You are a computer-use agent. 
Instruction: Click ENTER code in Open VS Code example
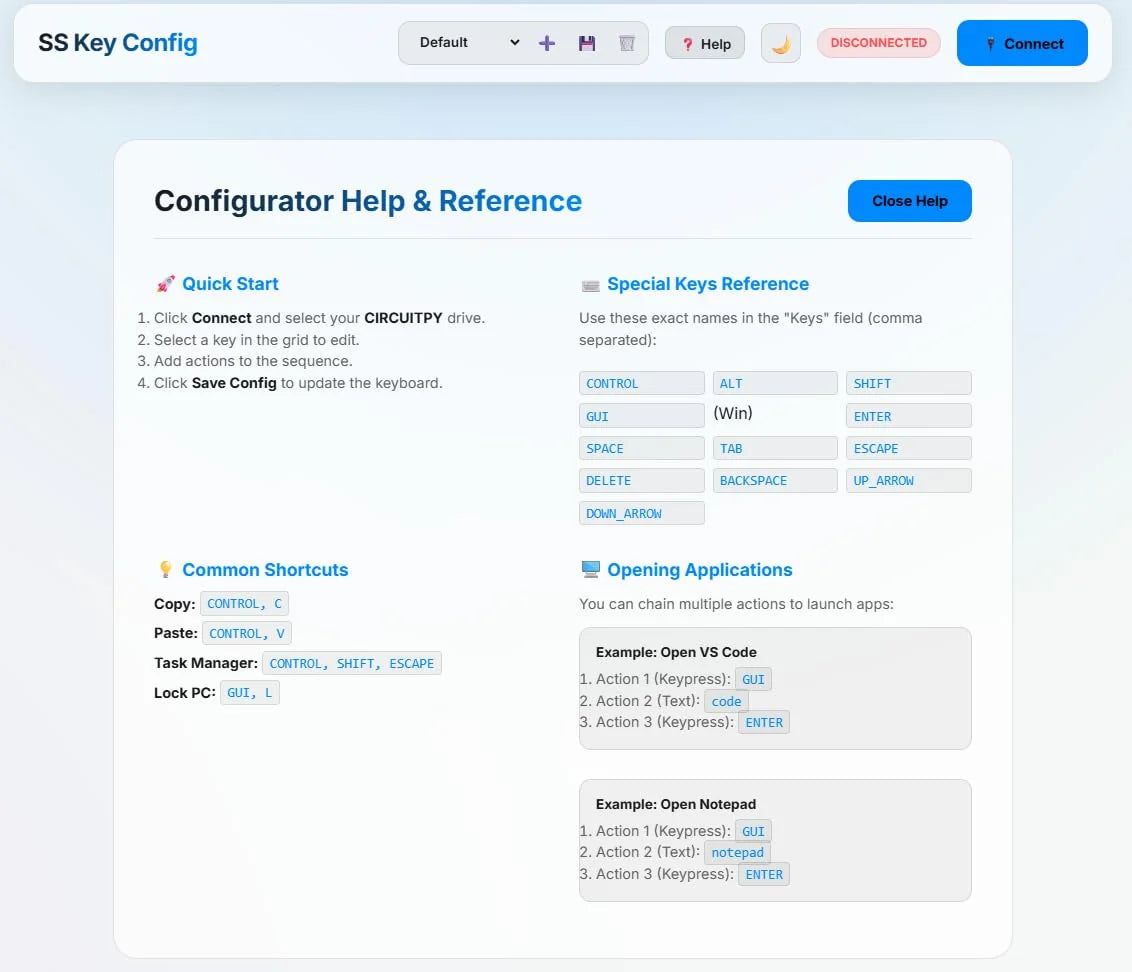pyautogui.click(x=764, y=722)
